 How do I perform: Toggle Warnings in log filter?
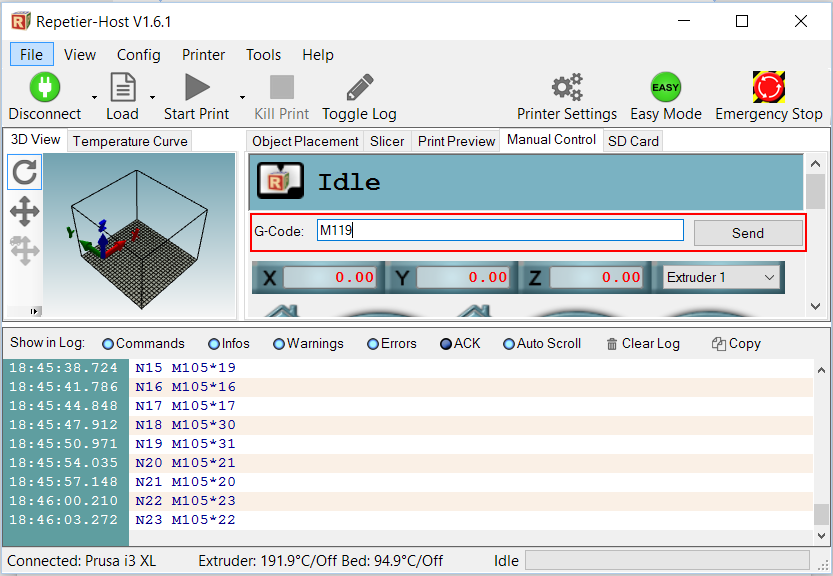(x=308, y=344)
